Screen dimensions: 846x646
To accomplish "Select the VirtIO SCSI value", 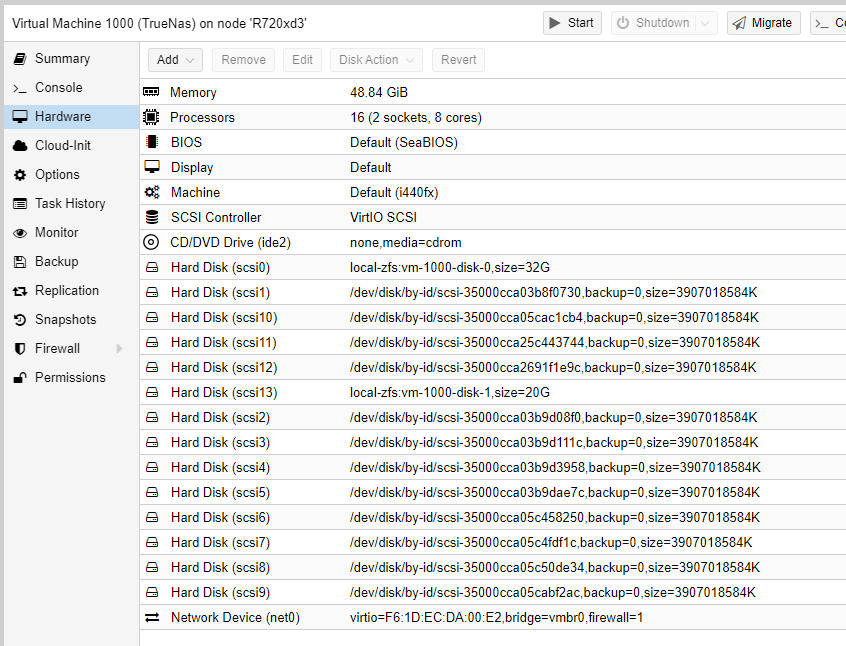I will (383, 217).
